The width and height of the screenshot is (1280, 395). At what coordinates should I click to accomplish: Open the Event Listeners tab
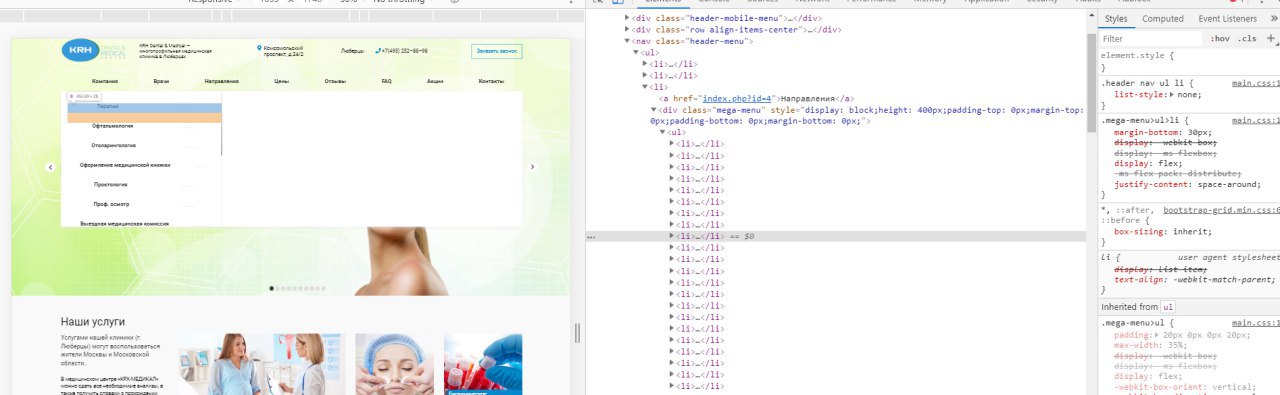point(1227,19)
